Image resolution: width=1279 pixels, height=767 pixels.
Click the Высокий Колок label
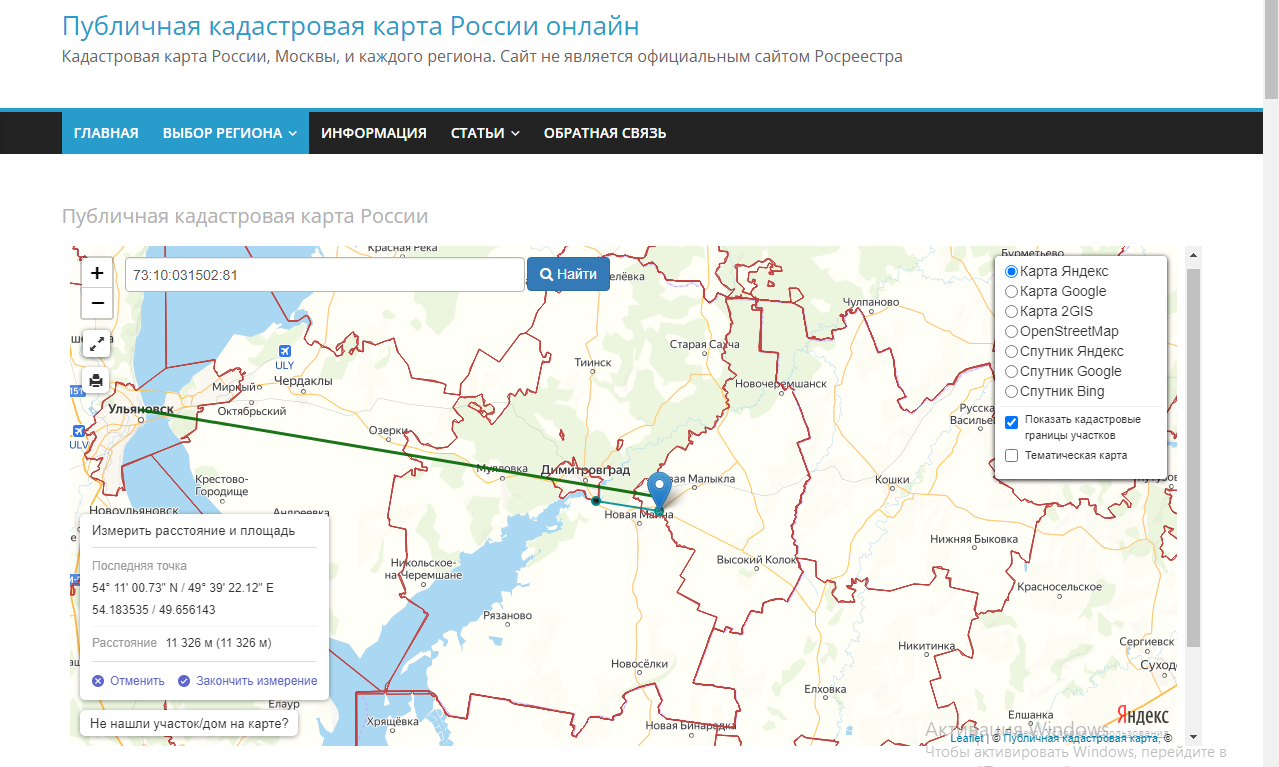tap(757, 560)
